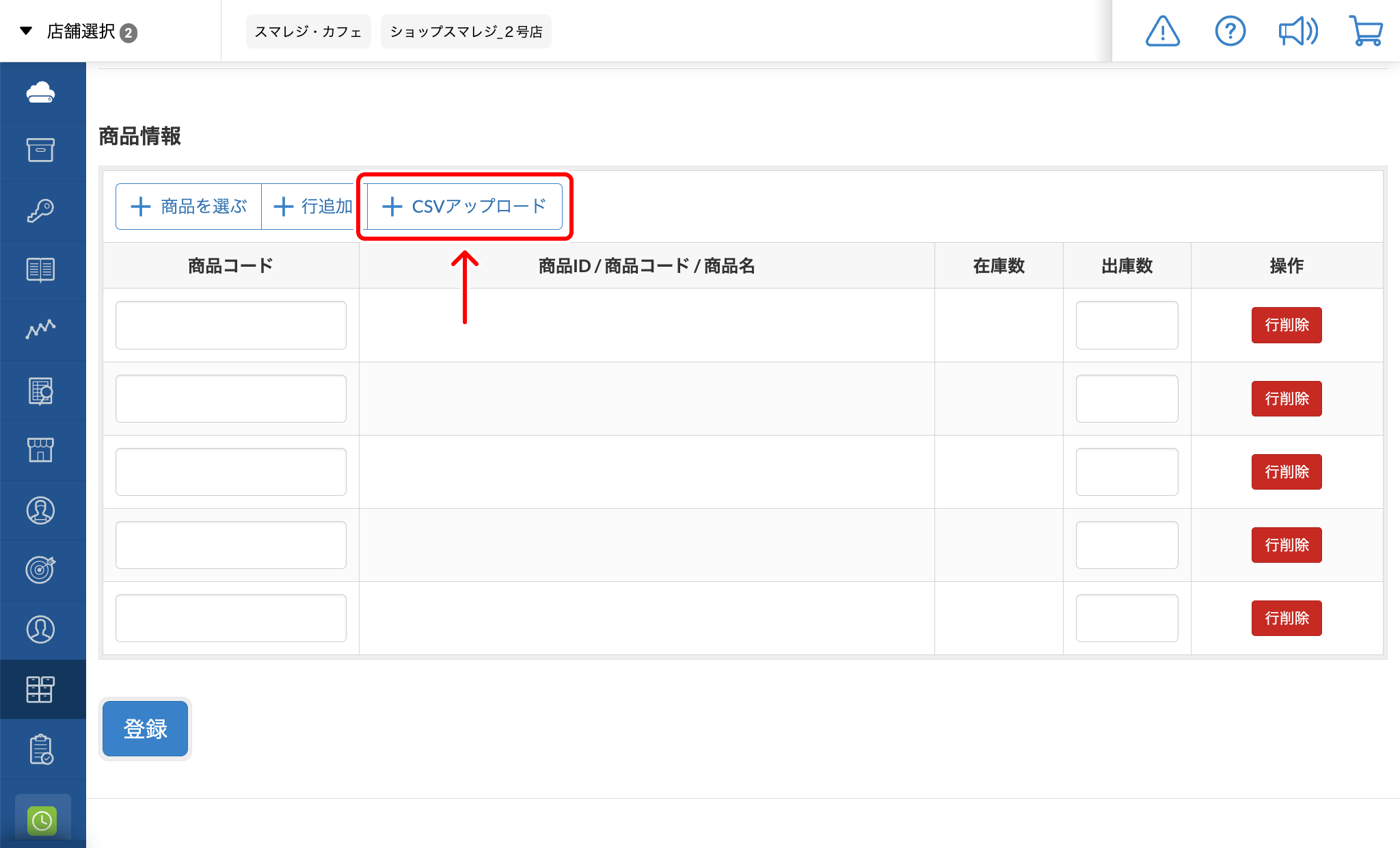The width and height of the screenshot is (1400, 848).
Task: Open the report search icon in sidebar
Action: pos(41,390)
